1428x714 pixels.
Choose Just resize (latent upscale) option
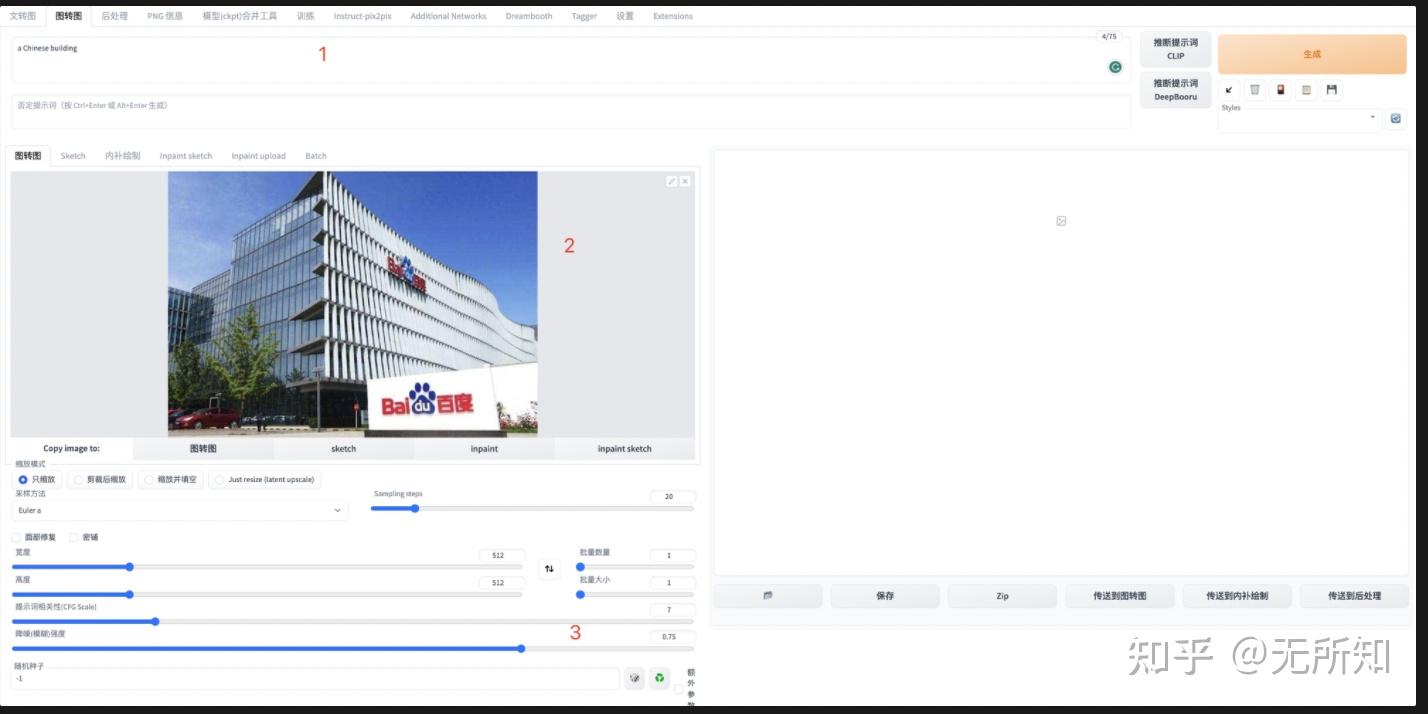pos(219,480)
